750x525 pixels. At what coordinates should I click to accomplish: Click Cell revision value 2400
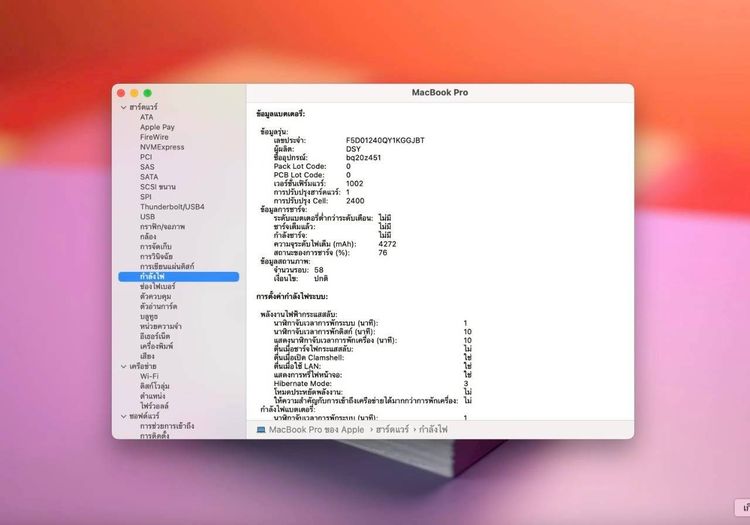point(355,201)
